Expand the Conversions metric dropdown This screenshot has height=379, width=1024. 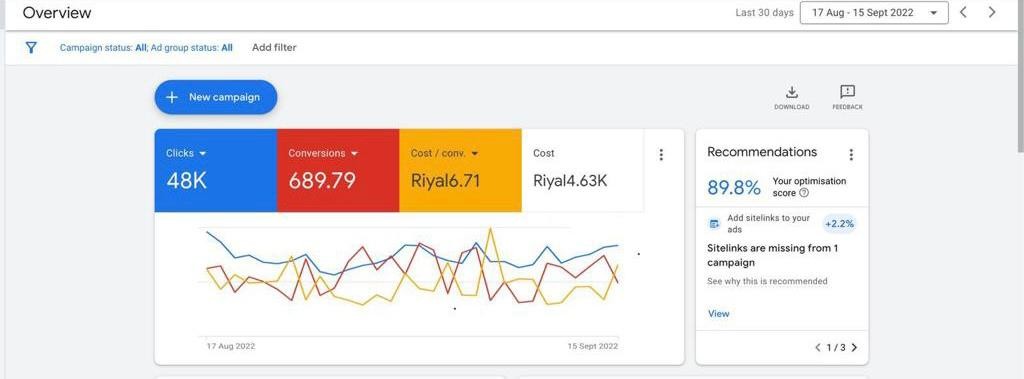point(354,154)
